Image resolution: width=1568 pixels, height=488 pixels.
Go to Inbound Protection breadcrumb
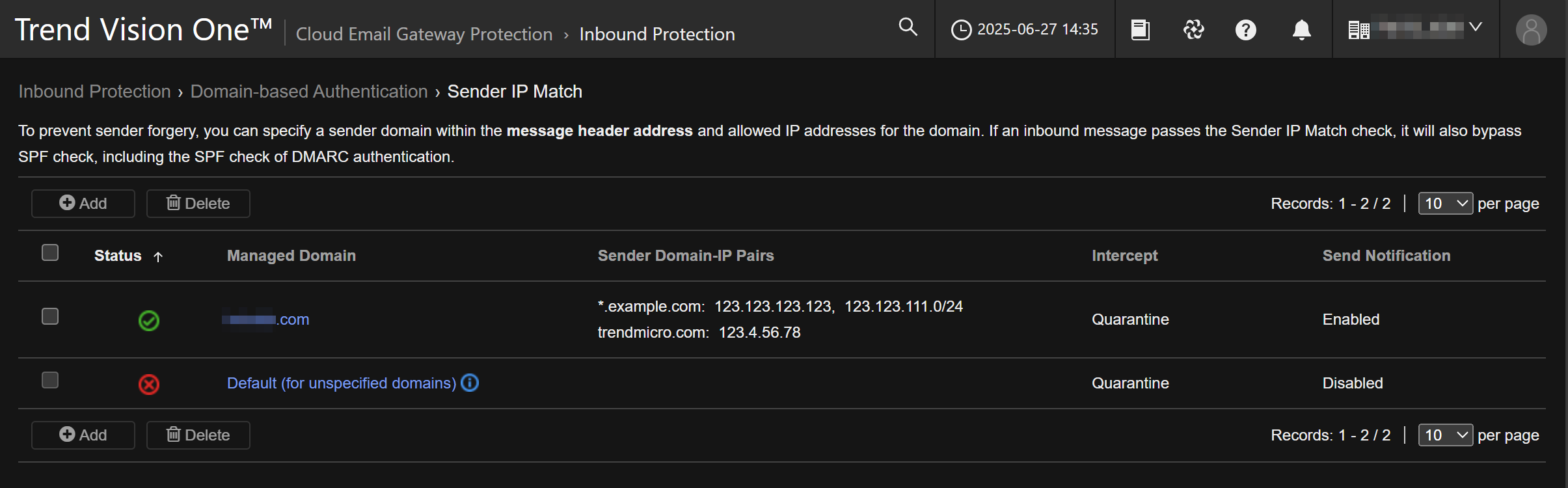[x=94, y=92]
